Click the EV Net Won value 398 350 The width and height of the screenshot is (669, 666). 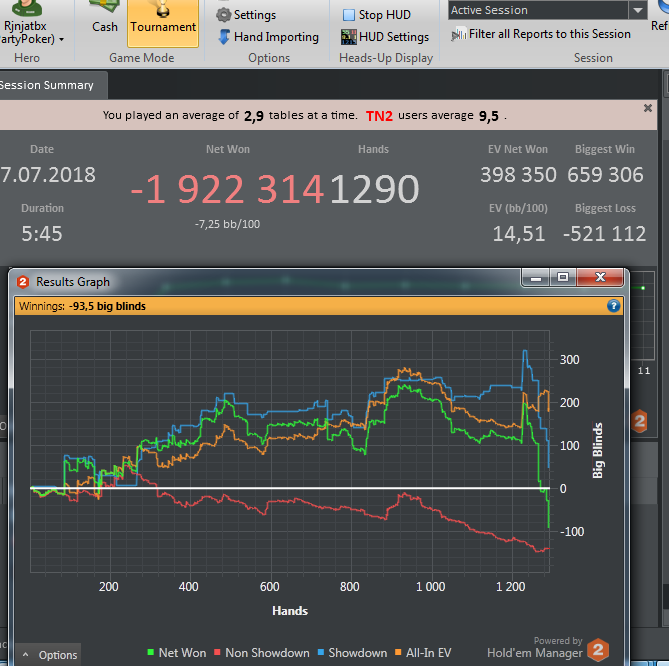tap(518, 174)
